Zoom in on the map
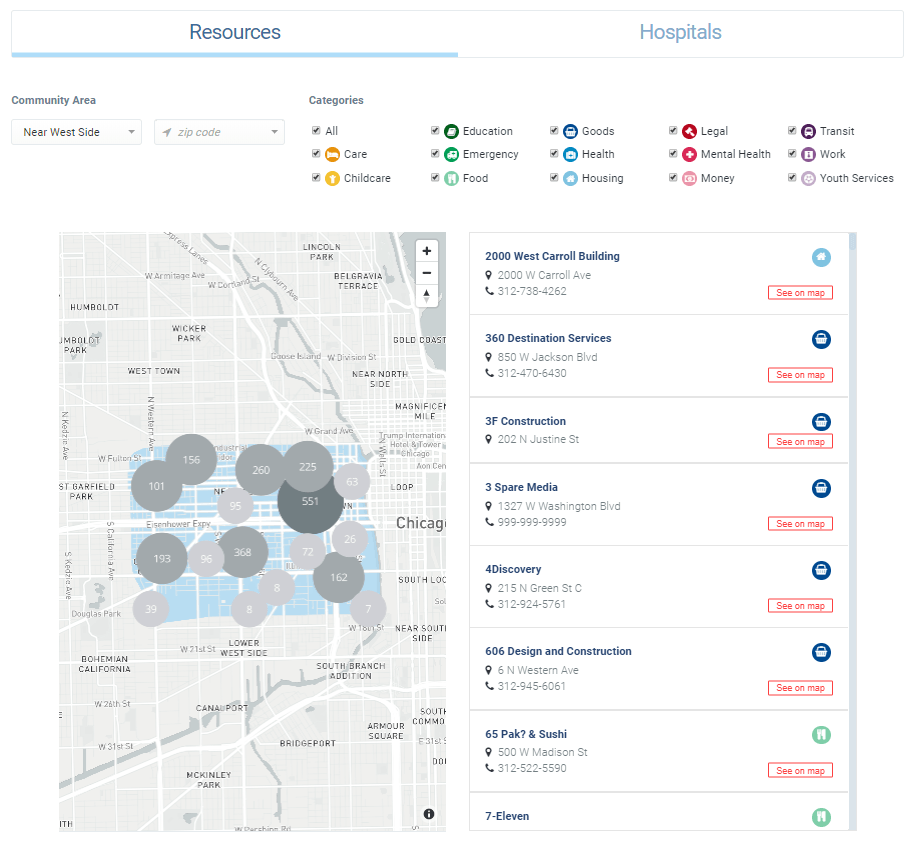The image size is (916, 844). tap(426, 251)
